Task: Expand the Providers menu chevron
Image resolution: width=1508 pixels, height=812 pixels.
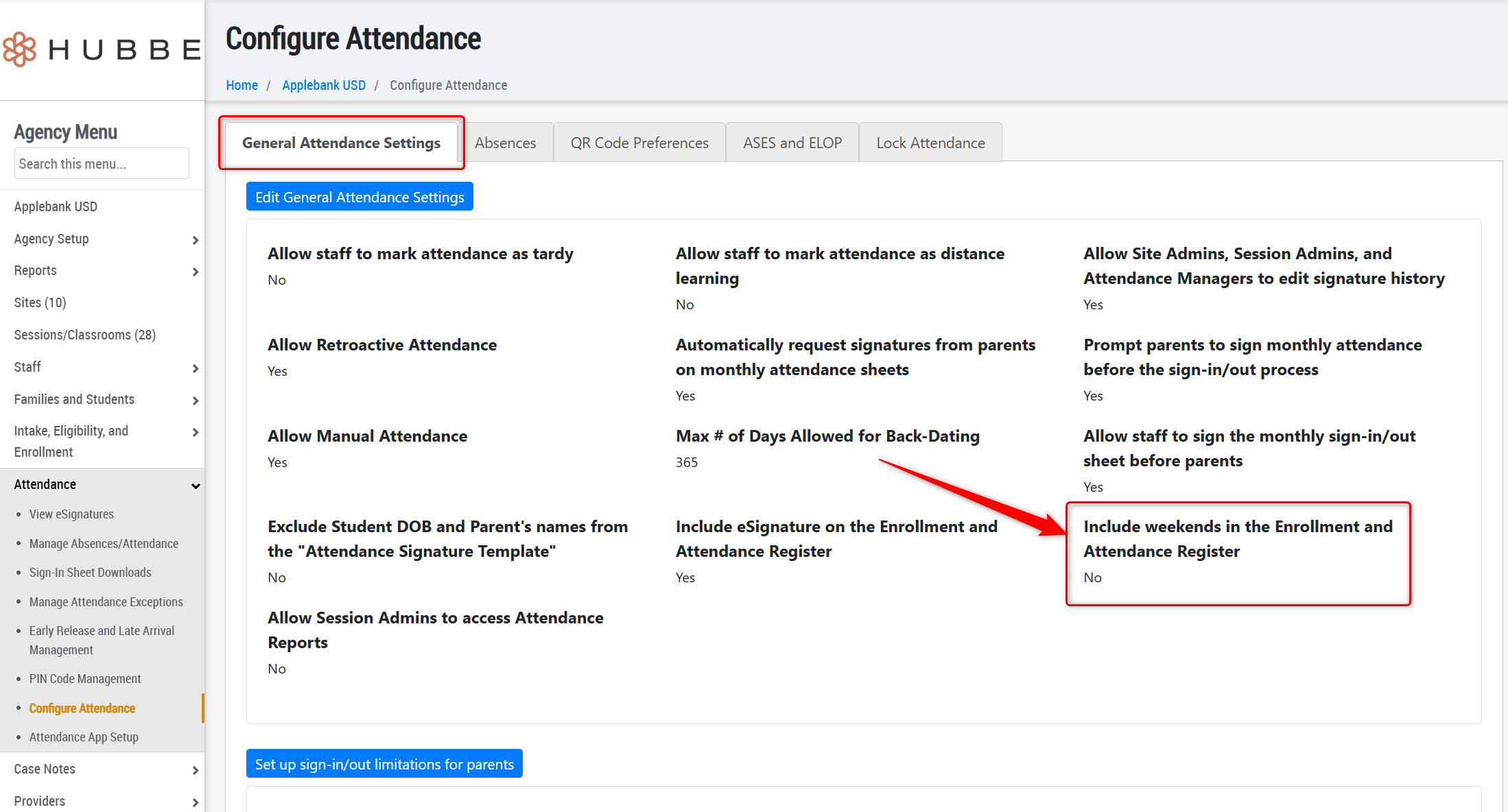Action: (x=195, y=802)
